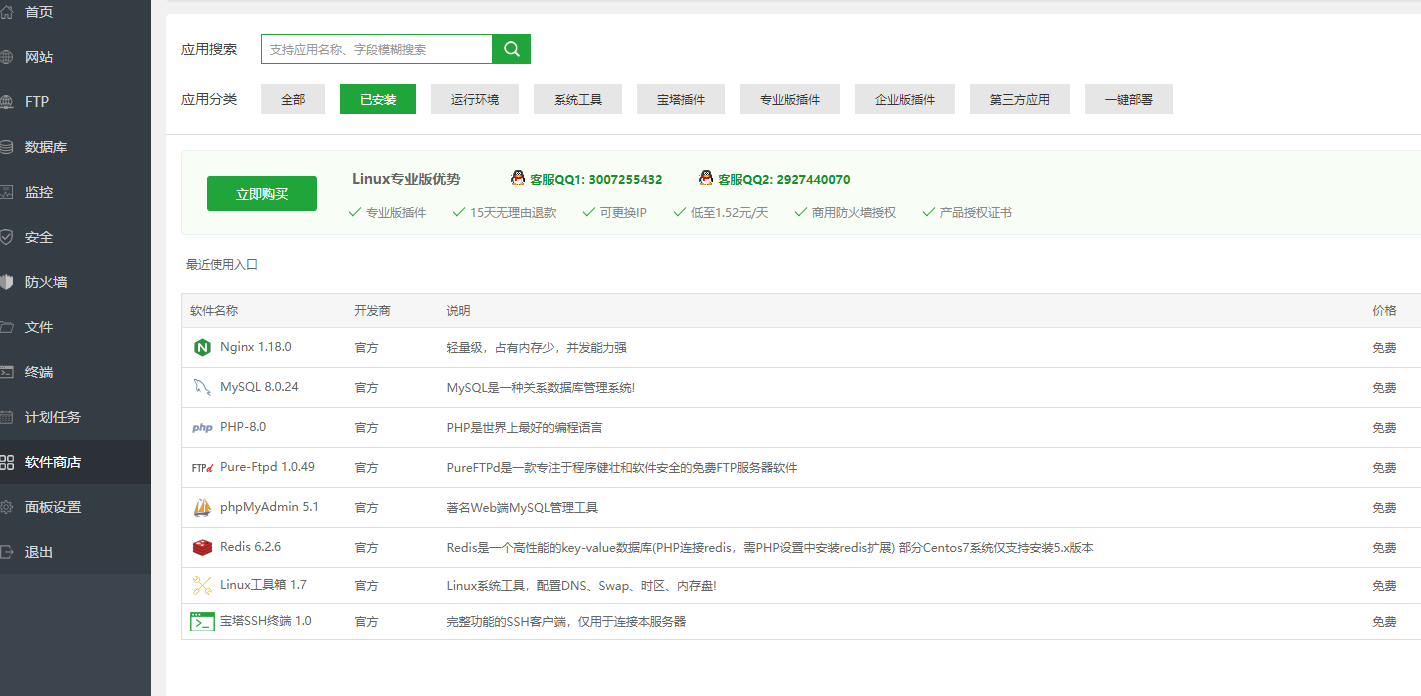Click the 网站 globe icon in sidebar

point(6,57)
